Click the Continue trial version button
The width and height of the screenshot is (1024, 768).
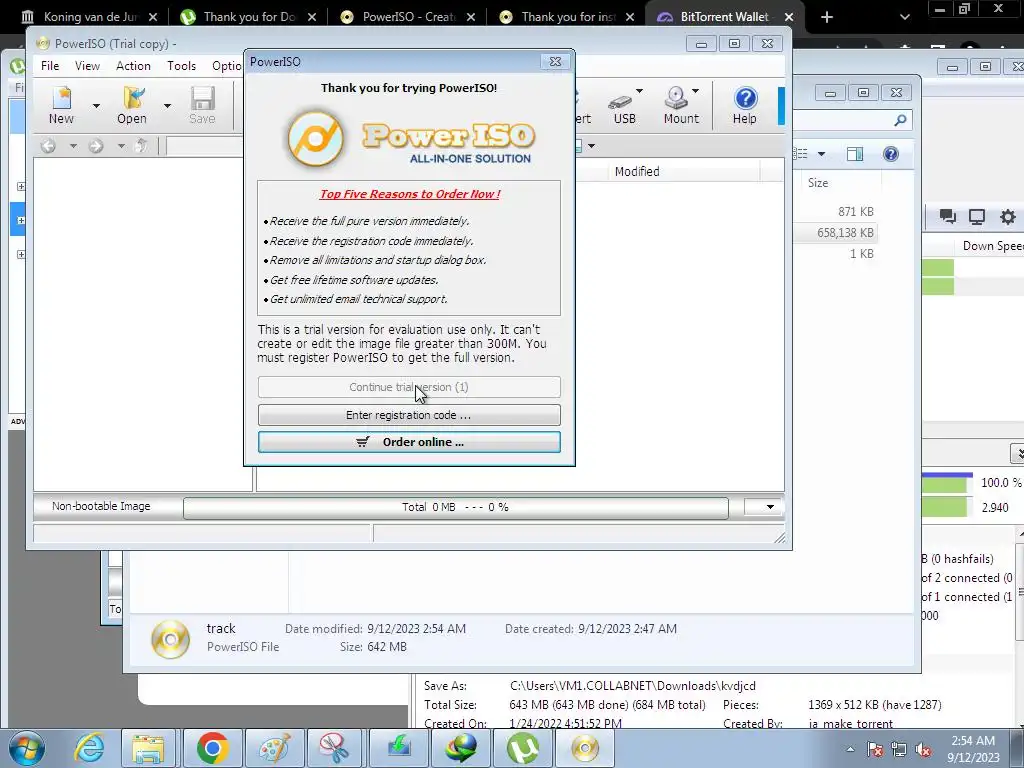(x=409, y=387)
